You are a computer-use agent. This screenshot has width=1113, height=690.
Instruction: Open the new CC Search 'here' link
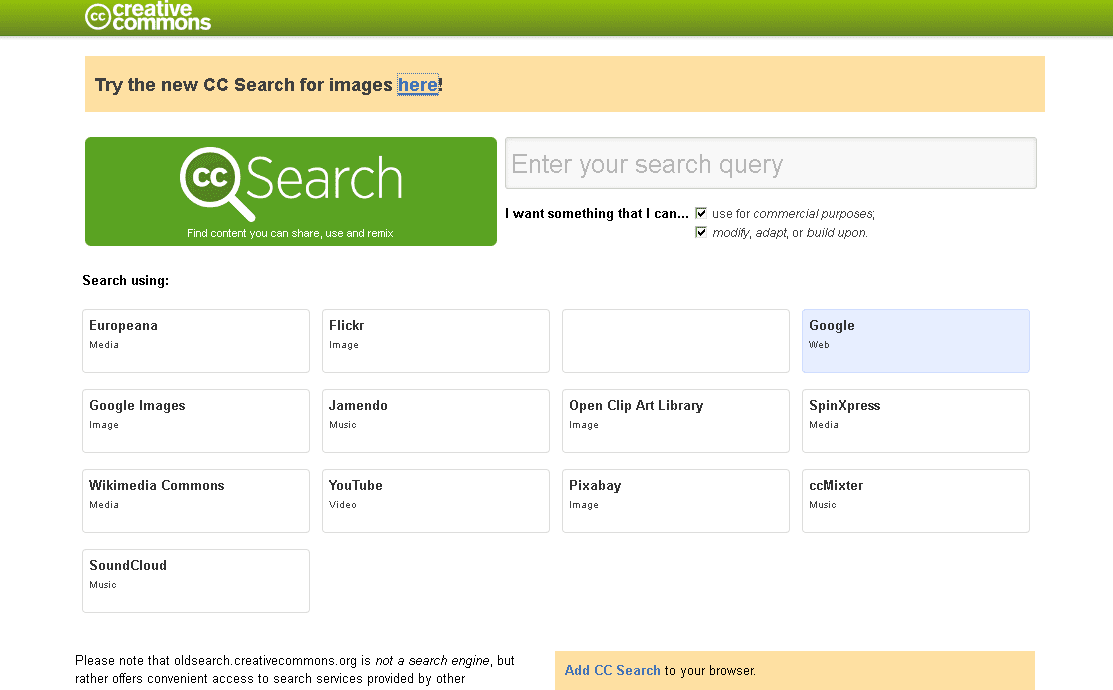click(417, 84)
